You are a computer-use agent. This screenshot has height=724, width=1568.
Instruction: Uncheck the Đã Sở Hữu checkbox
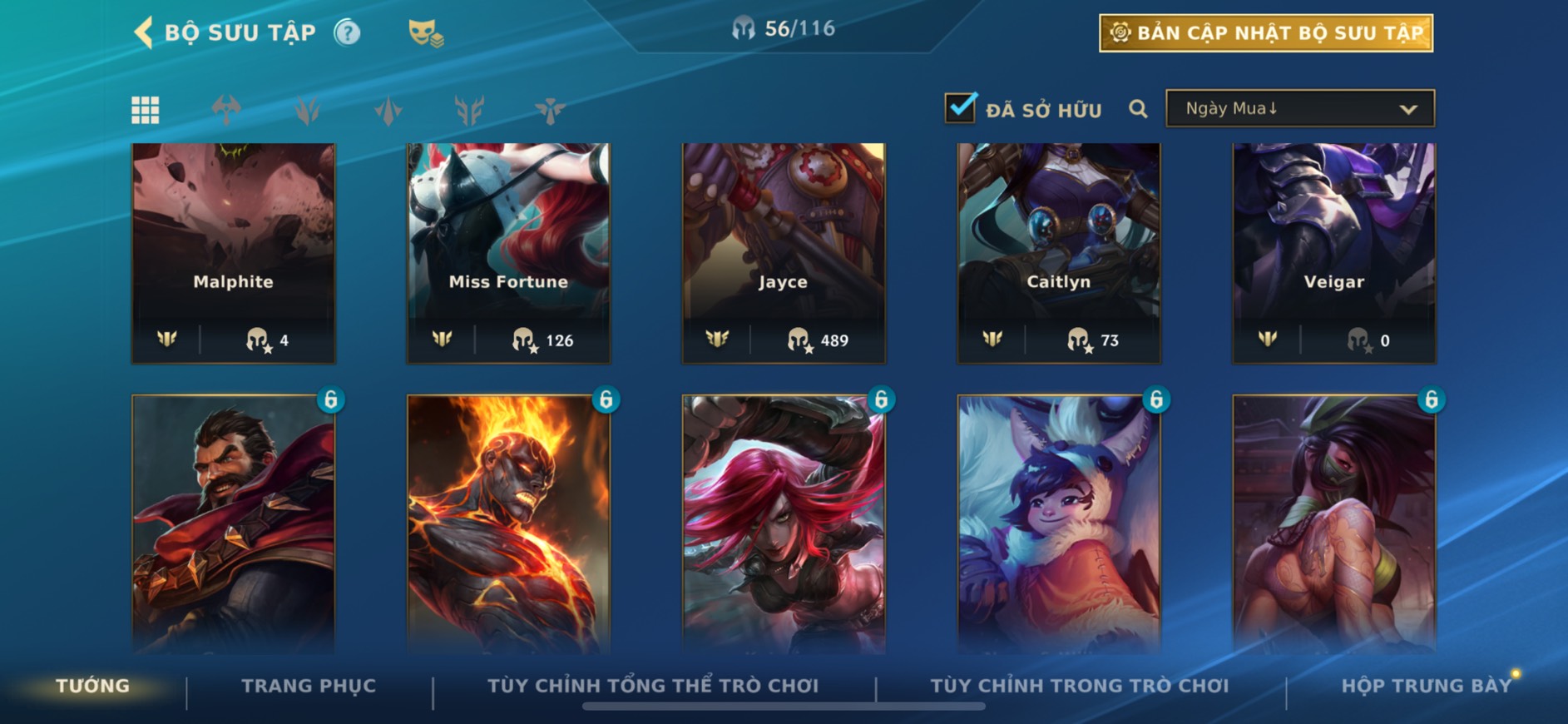(960, 107)
